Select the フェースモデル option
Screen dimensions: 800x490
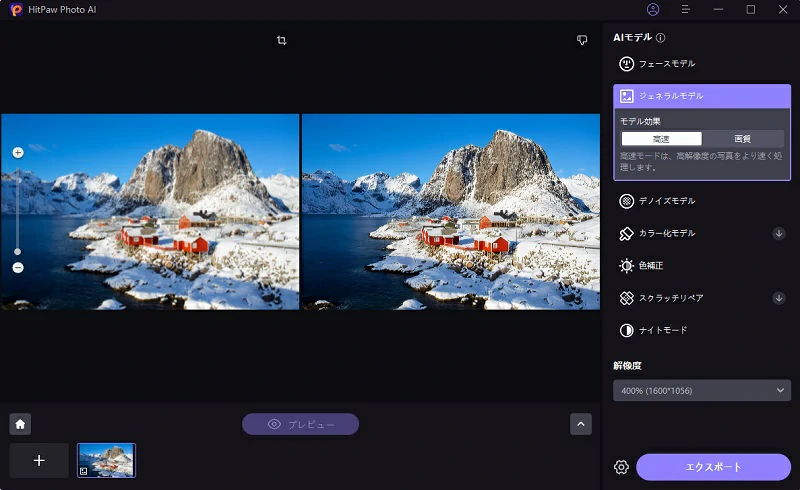coord(666,64)
